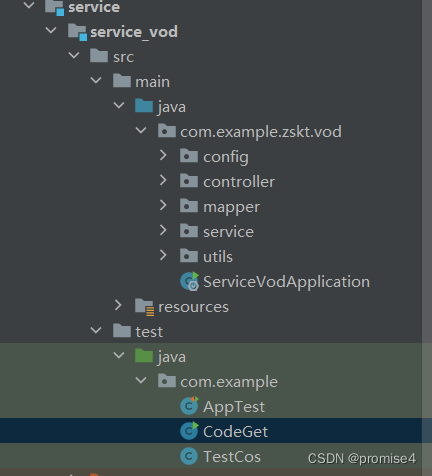Collapse the test folder

(96, 330)
